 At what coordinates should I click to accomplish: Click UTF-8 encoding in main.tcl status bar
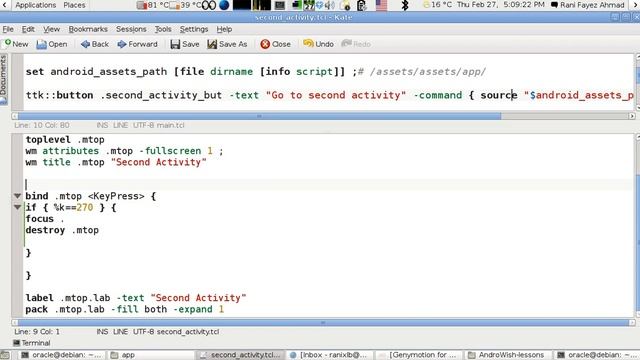click(x=143, y=125)
